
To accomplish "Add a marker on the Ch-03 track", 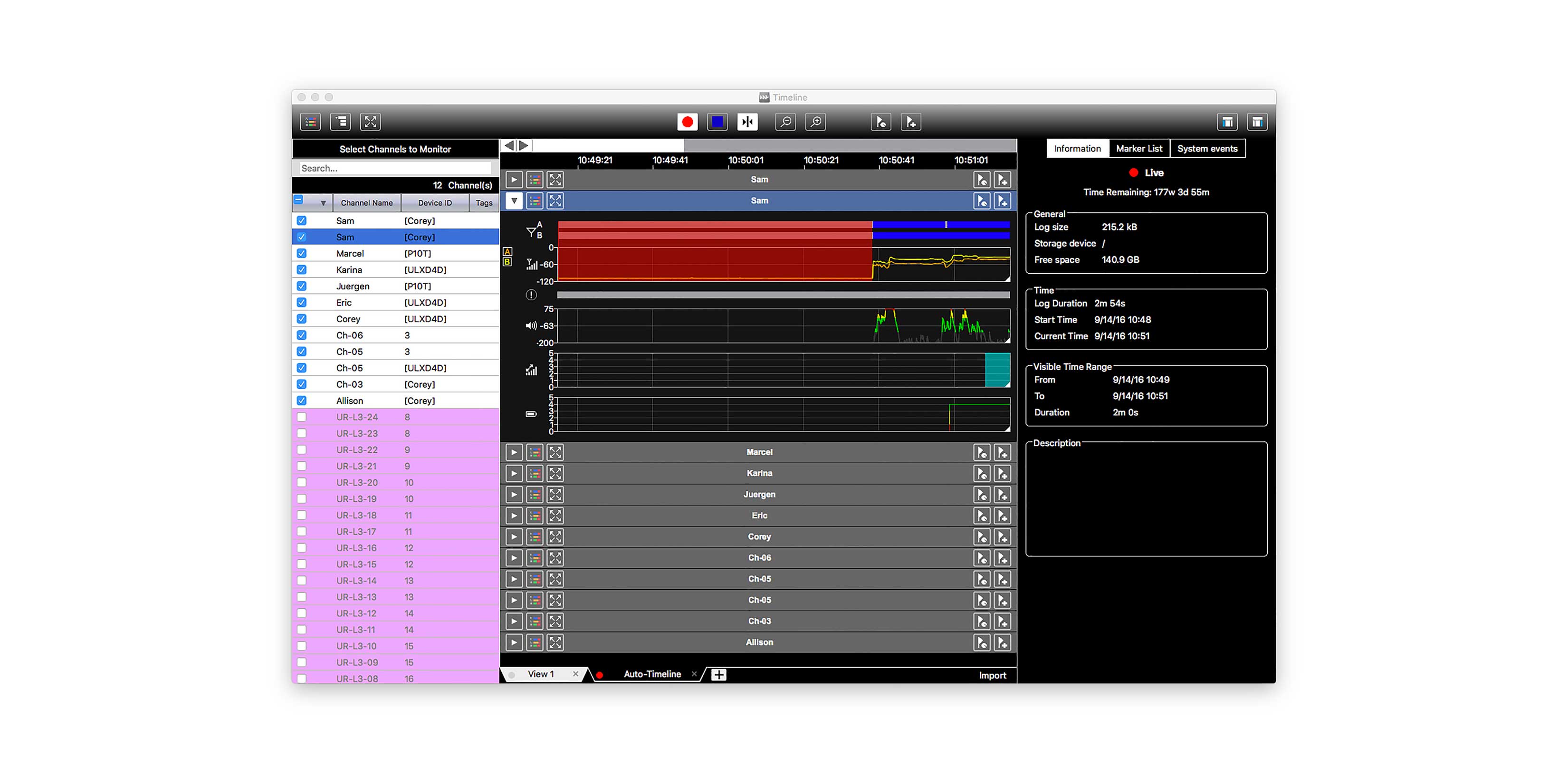I will 1002,621.
